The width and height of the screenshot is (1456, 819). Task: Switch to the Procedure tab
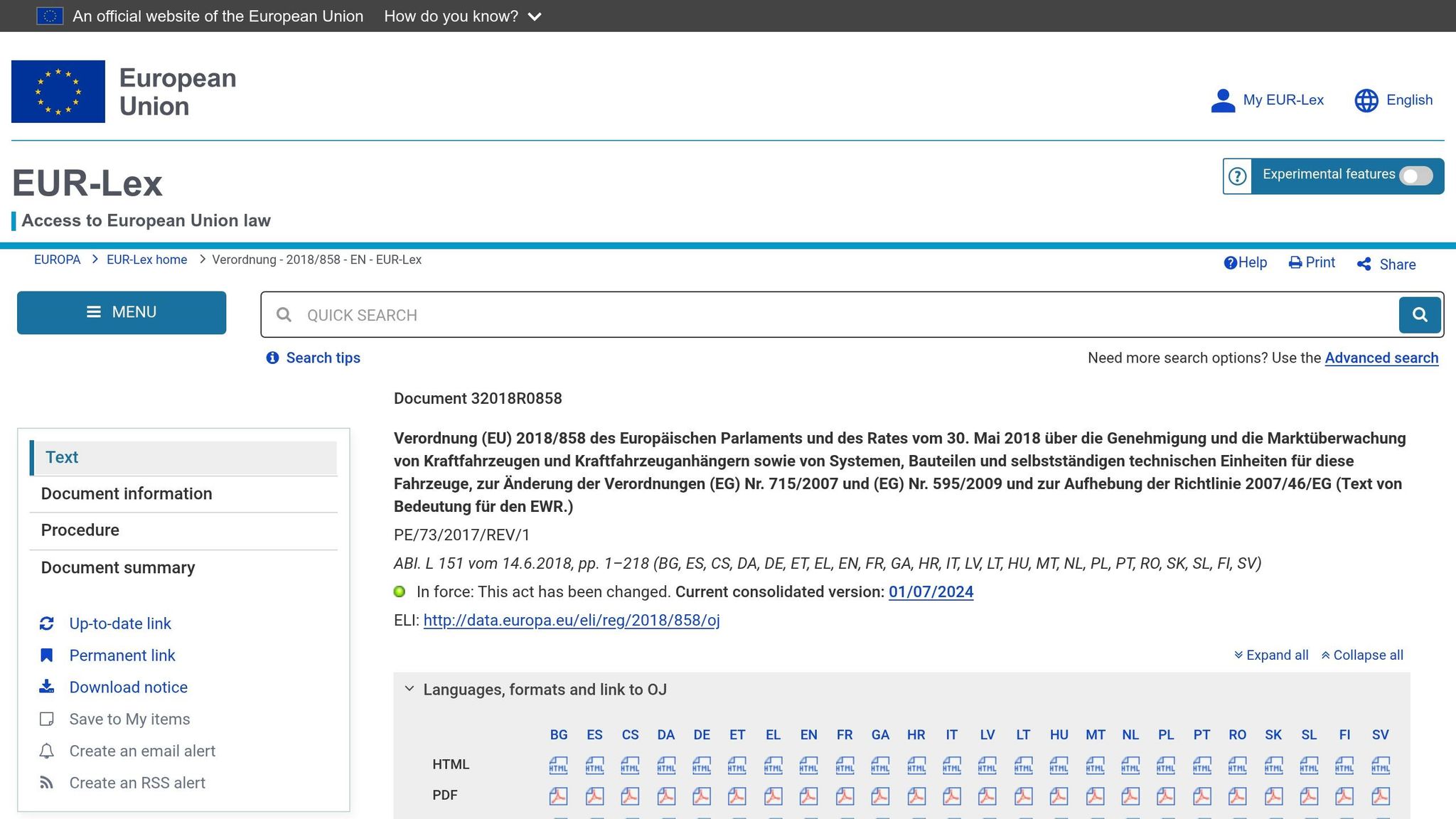pyautogui.click(x=80, y=530)
